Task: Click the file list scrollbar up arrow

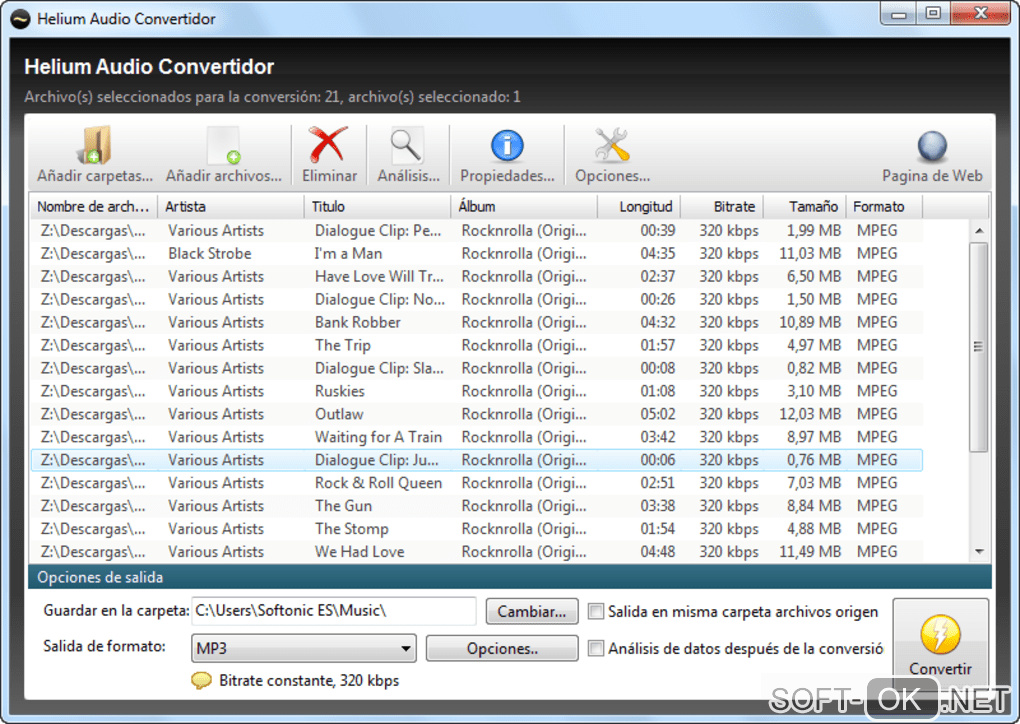Action: pyautogui.click(x=979, y=231)
